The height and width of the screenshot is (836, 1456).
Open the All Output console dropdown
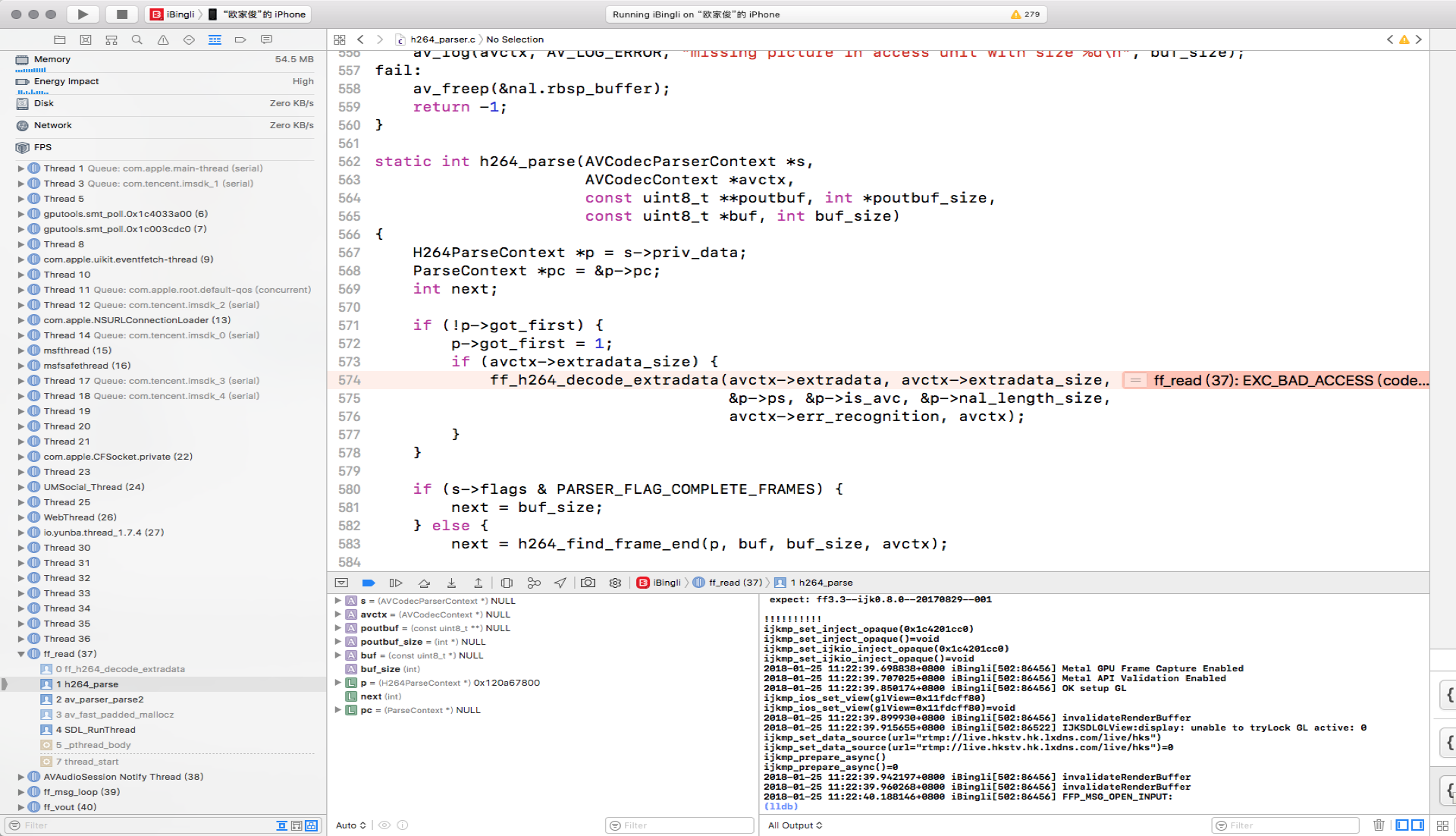pyautogui.click(x=795, y=825)
